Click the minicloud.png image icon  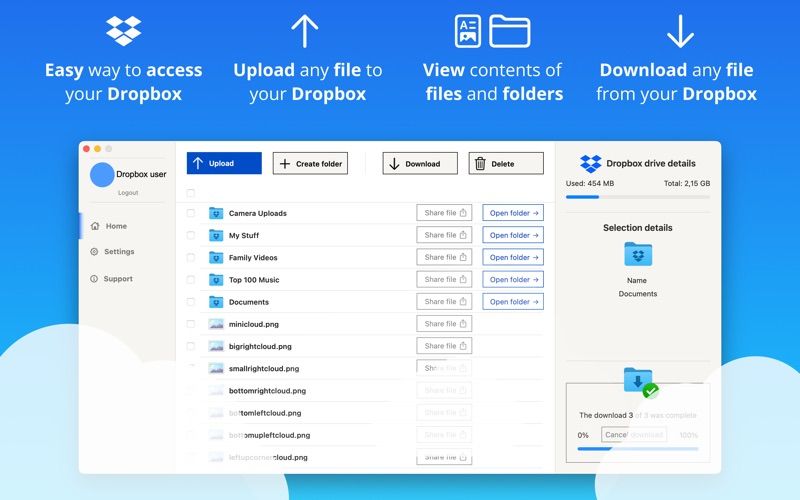pos(216,324)
